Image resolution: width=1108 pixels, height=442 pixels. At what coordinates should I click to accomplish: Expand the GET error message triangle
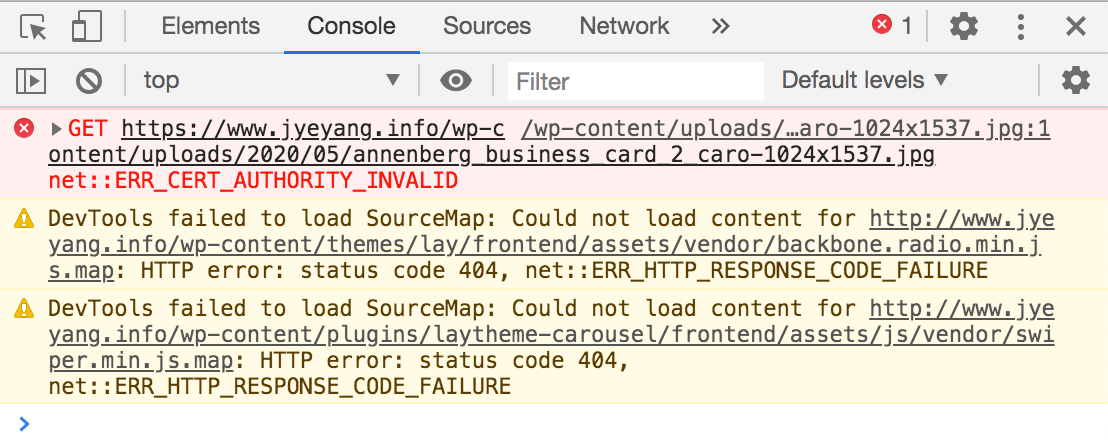(x=57, y=129)
